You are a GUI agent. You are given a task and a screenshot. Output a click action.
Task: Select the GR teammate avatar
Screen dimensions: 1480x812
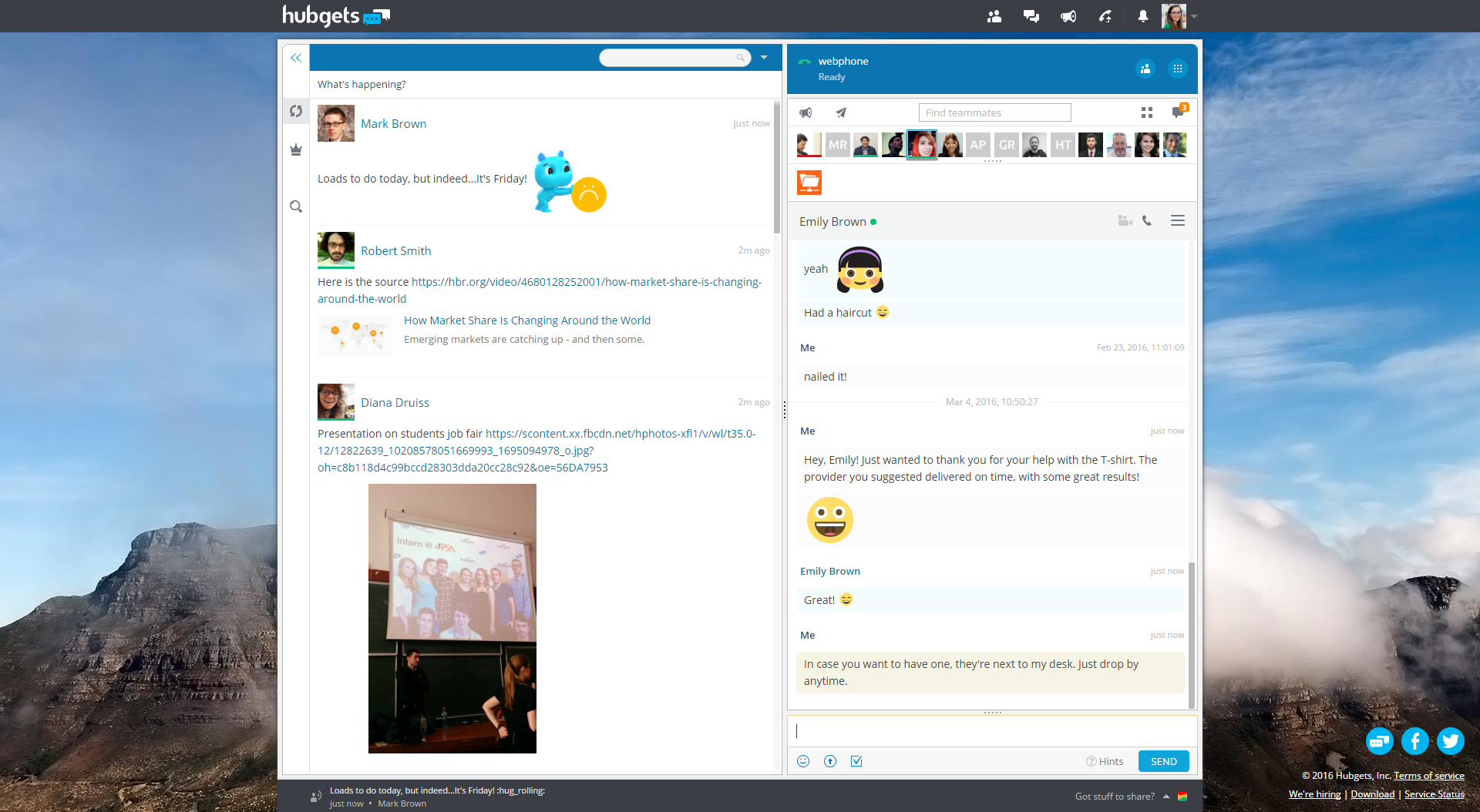[x=1007, y=145]
